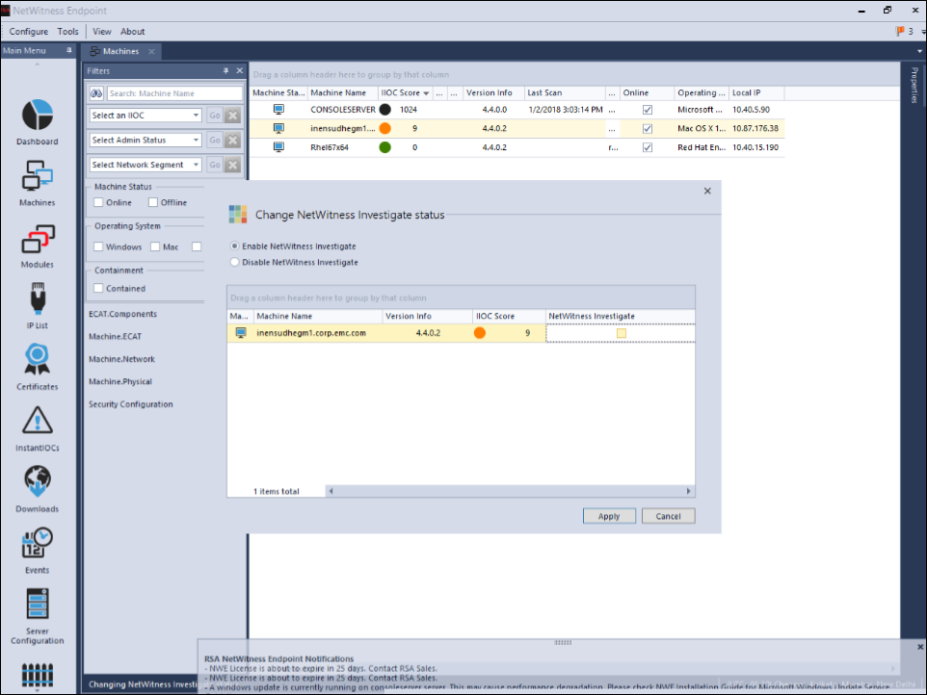Open InstantIOCs from the sidebar
Viewport: 927px width, 695px height.
pos(37,423)
